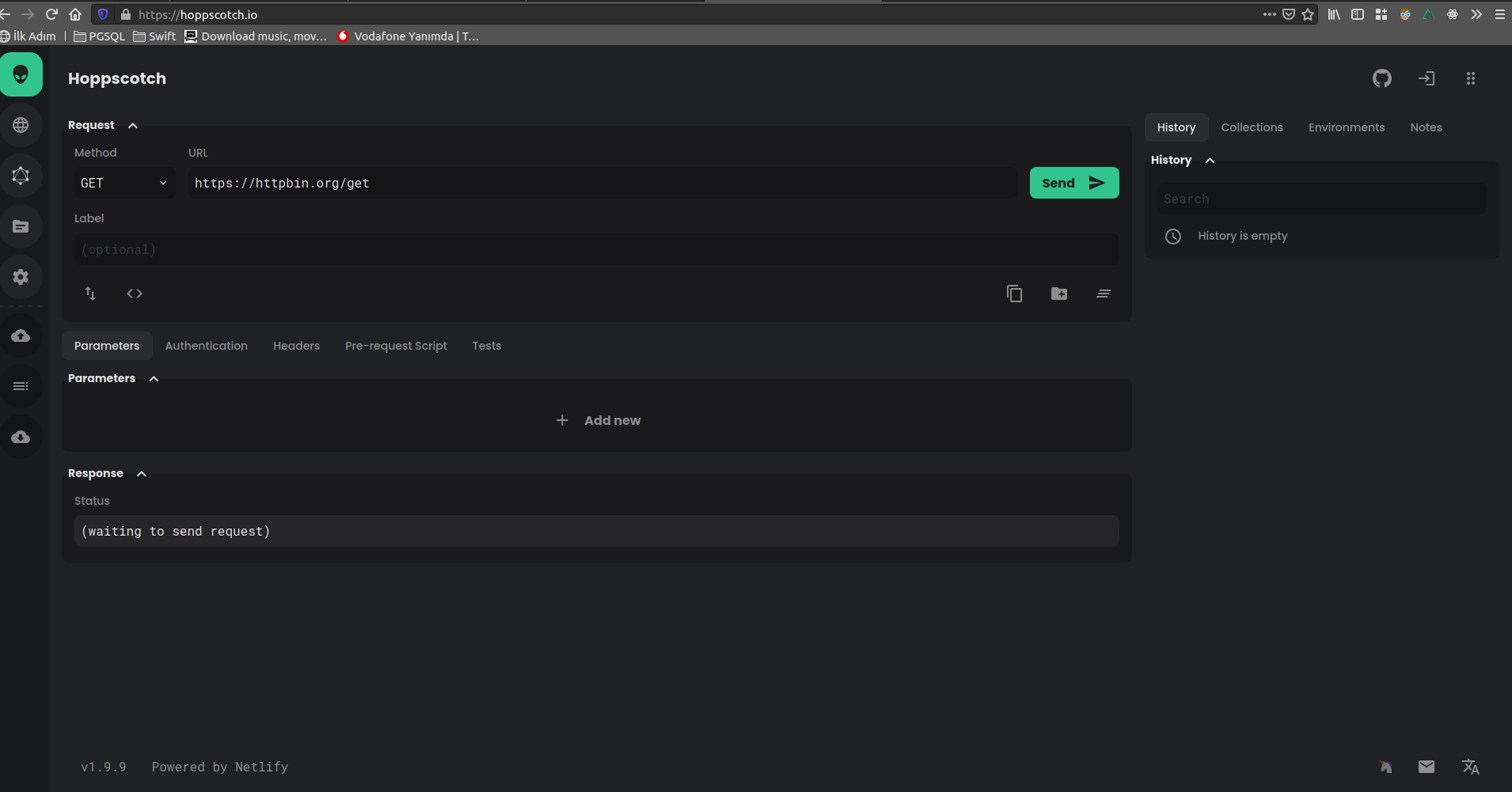Reload the page in browser toolbar

click(52, 14)
